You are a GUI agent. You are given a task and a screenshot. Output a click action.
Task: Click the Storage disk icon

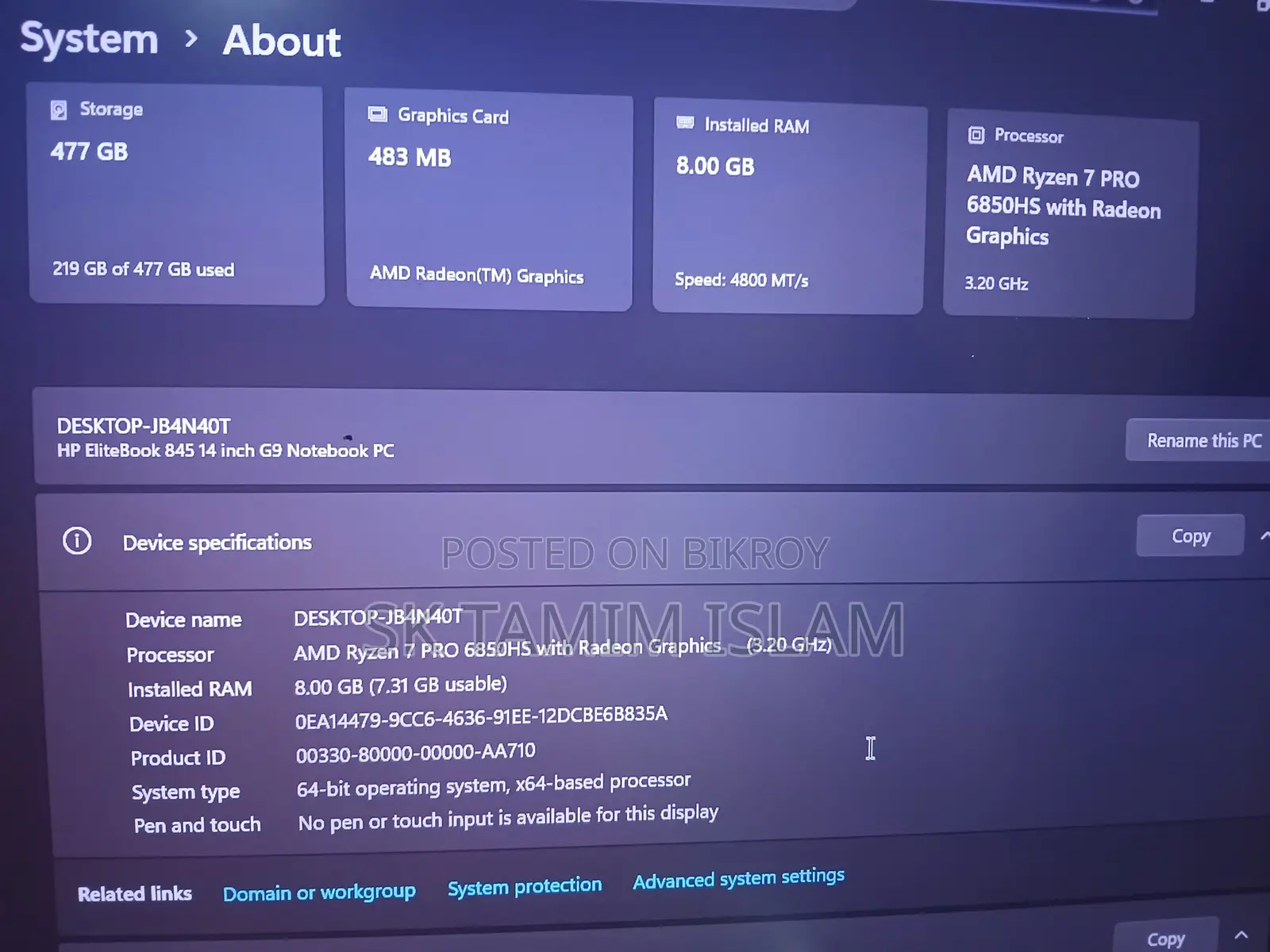pos(59,109)
